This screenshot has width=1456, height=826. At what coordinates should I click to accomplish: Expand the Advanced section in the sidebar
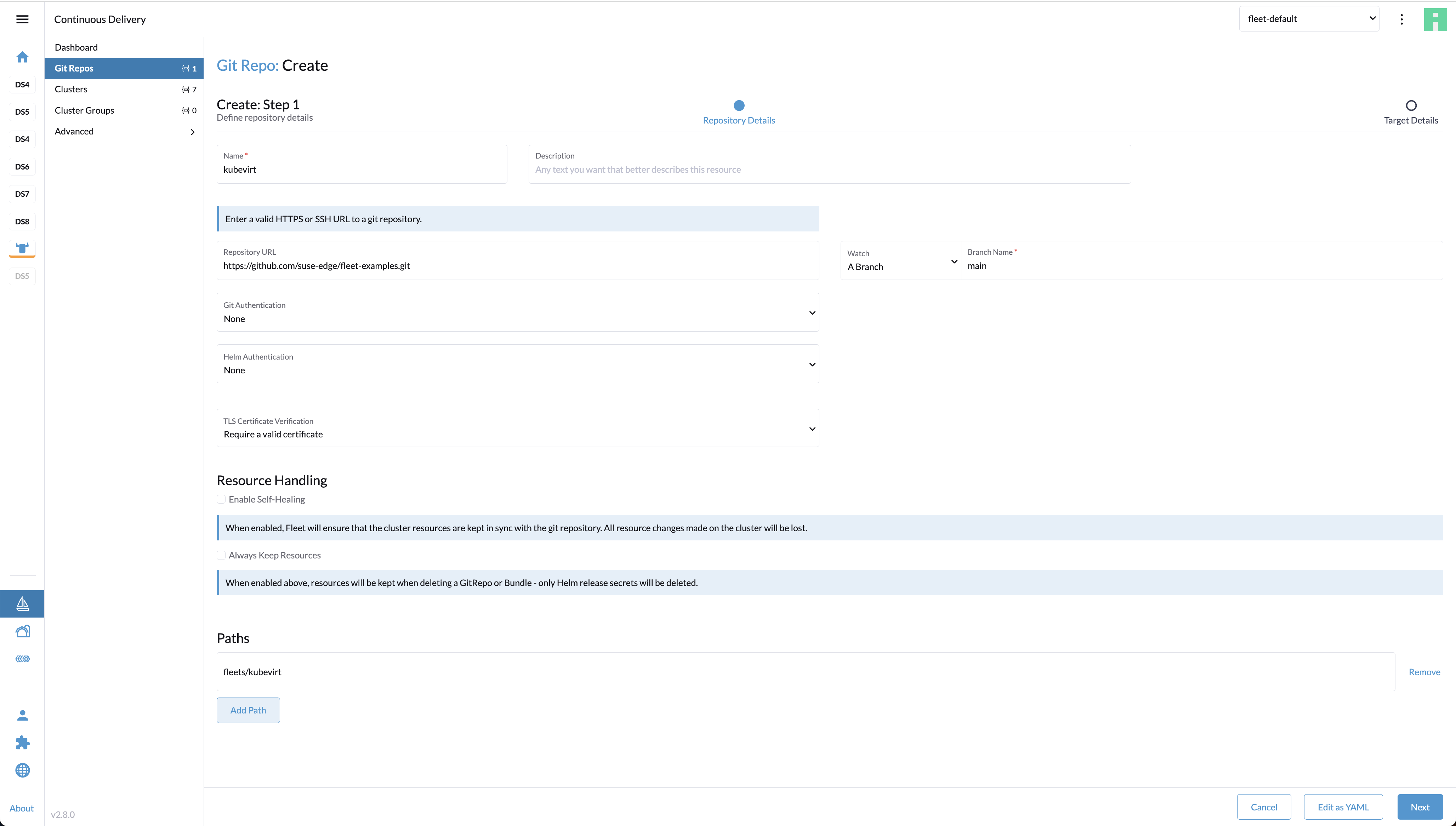pos(124,131)
